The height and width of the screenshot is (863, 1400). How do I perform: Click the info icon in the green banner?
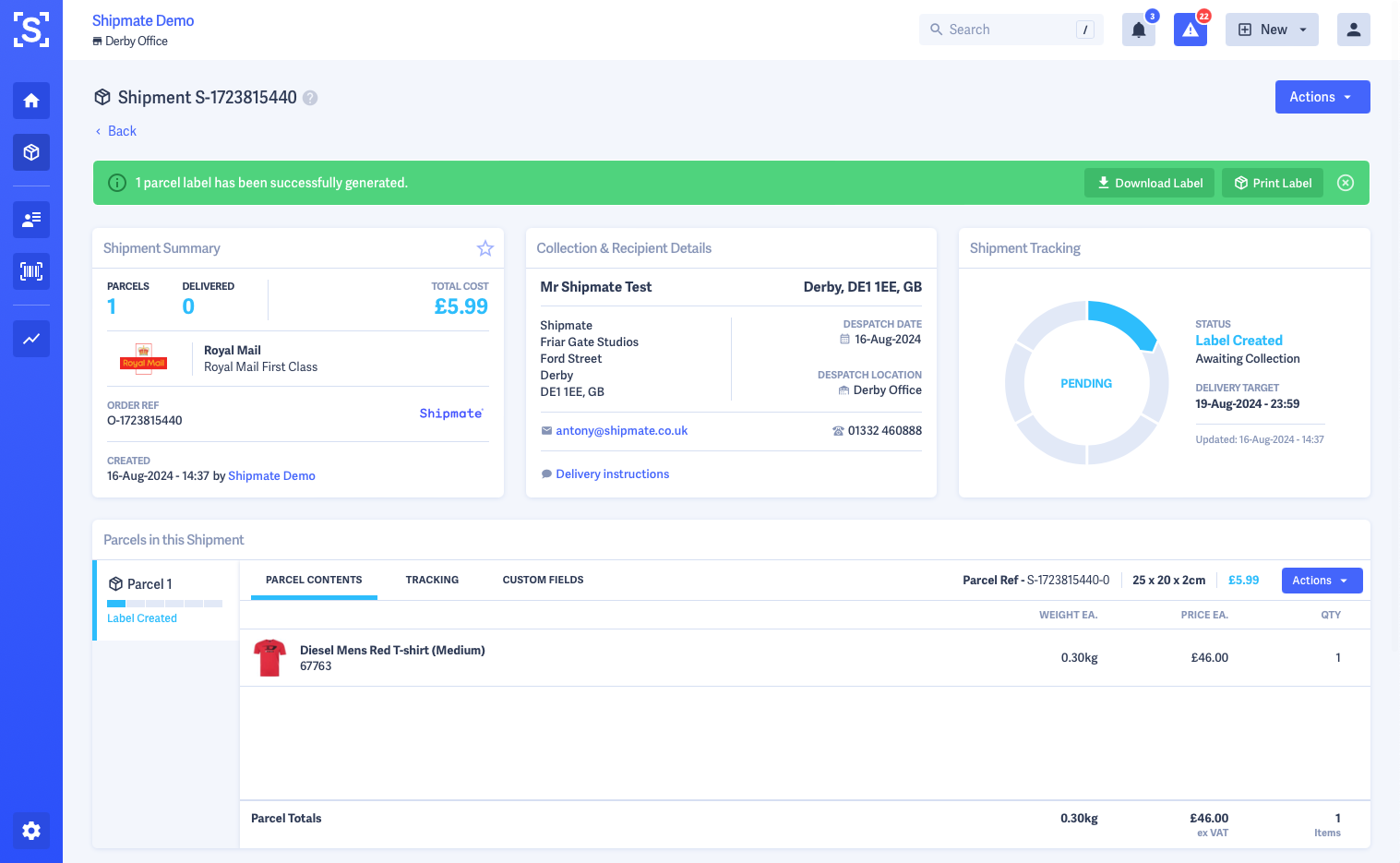coord(117,183)
